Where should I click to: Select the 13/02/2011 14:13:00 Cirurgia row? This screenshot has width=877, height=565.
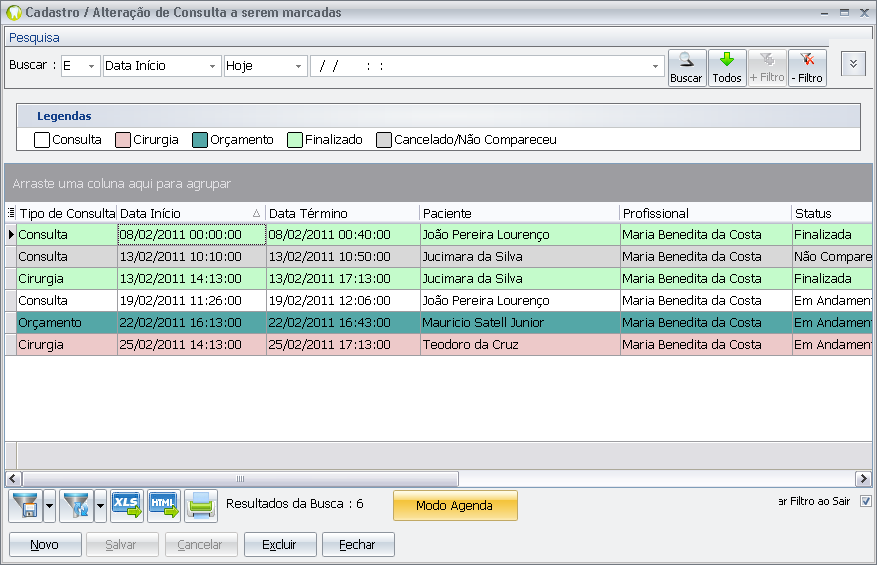tap(438, 279)
